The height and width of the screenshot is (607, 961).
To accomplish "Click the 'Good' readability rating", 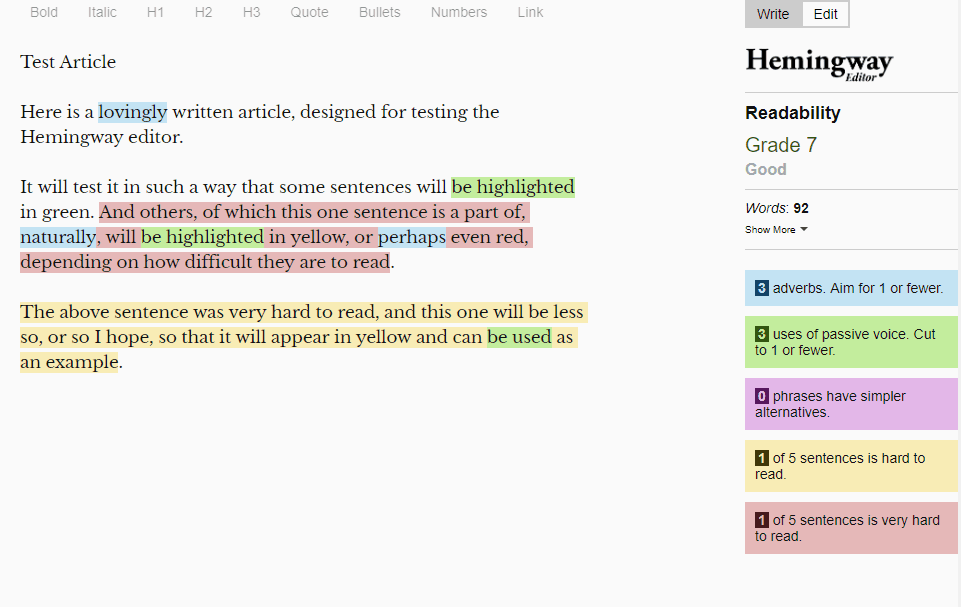I will (x=765, y=169).
